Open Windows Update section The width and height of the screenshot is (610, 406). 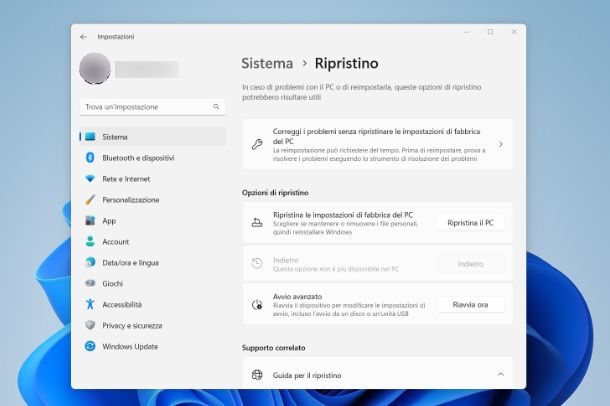152,346
